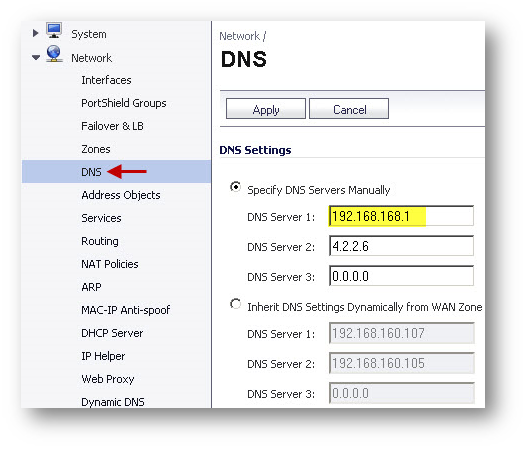Click the System monitor icon
The height and width of the screenshot is (450, 527).
(54, 31)
